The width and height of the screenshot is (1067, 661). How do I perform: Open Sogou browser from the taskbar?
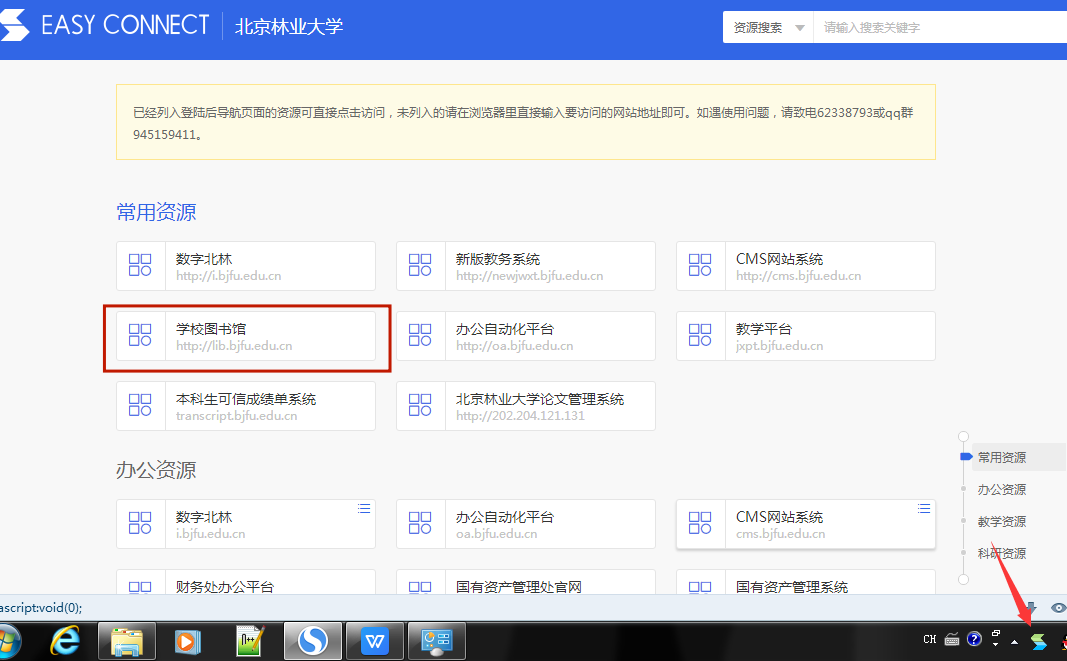pyautogui.click(x=313, y=640)
